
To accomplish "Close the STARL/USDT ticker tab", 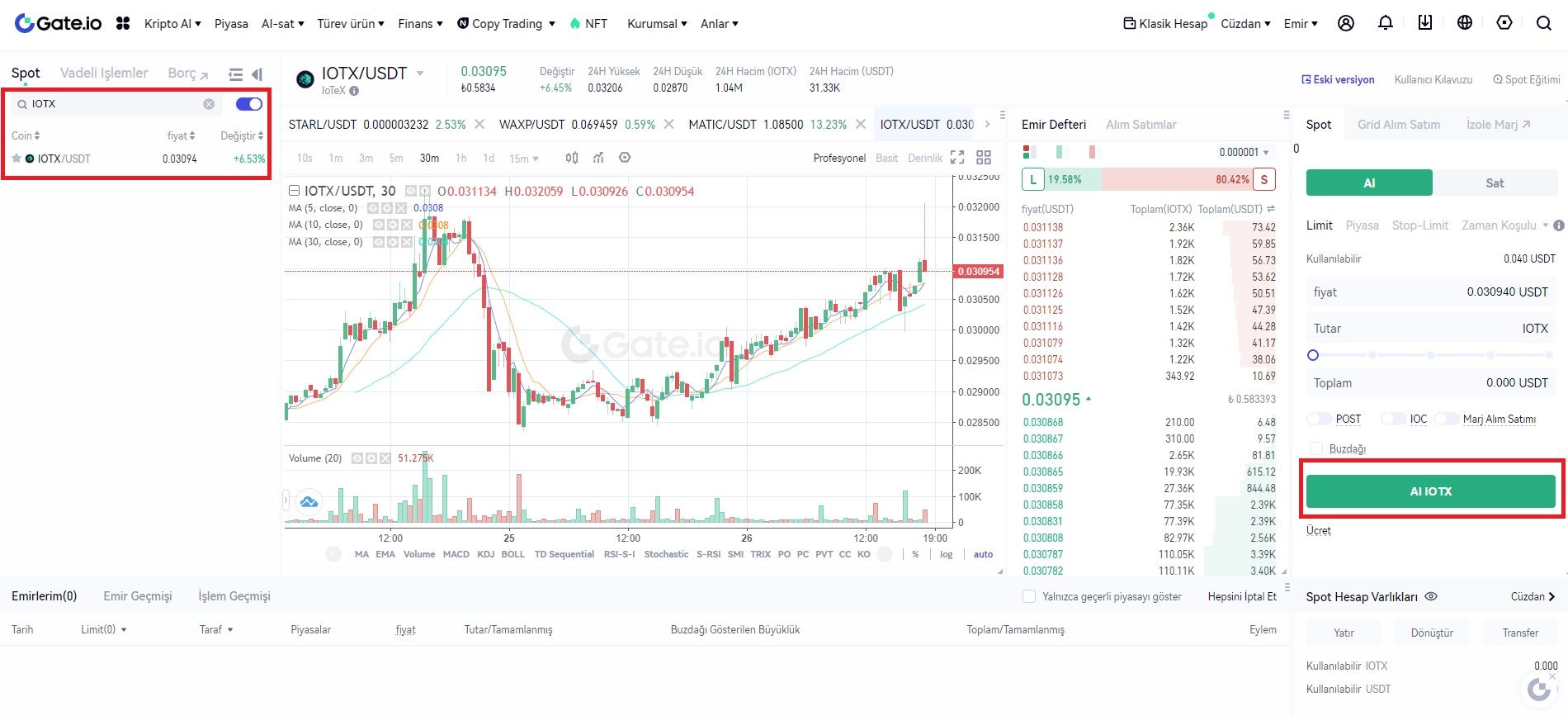I will coord(479,125).
